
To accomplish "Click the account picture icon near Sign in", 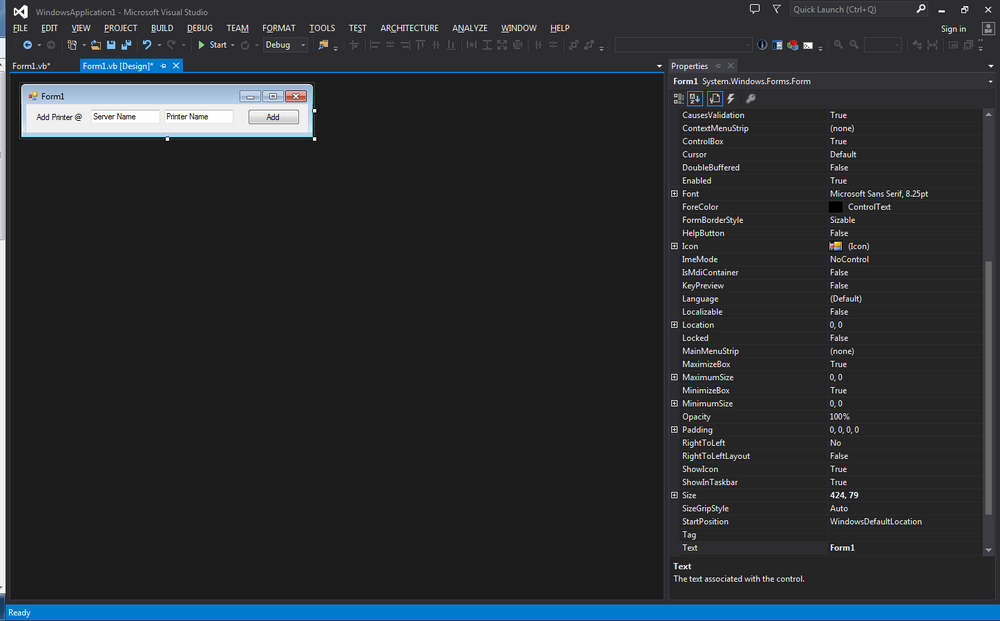I will point(988,28).
